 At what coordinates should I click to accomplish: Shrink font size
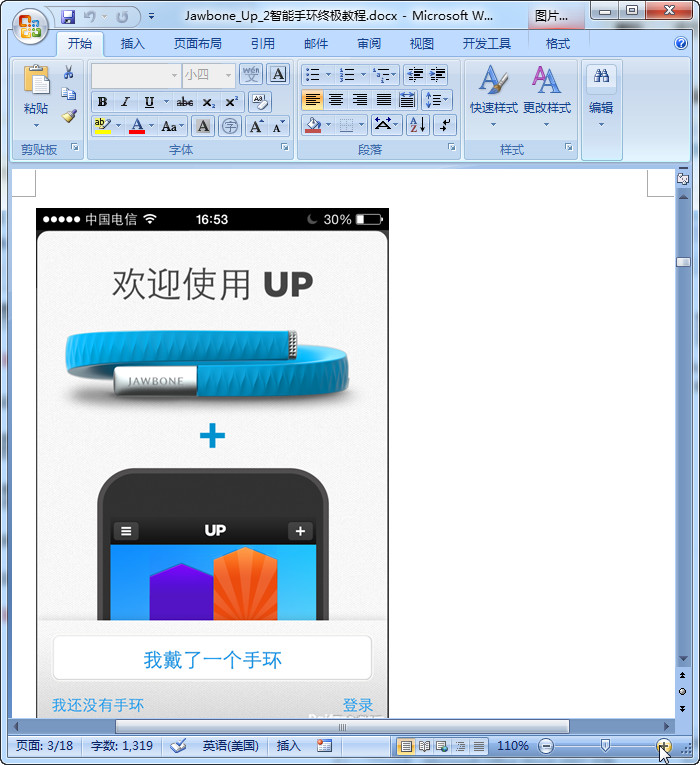pos(279,127)
